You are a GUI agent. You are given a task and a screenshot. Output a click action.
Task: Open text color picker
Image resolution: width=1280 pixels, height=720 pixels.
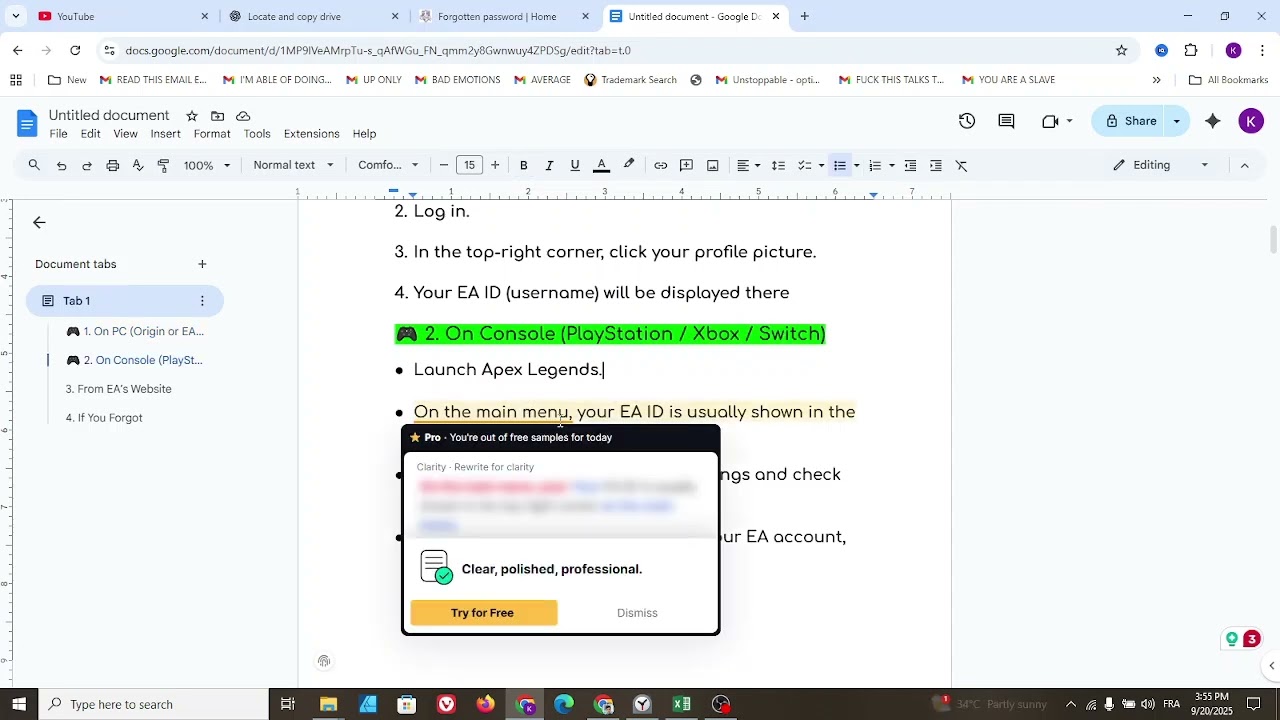tap(602, 165)
